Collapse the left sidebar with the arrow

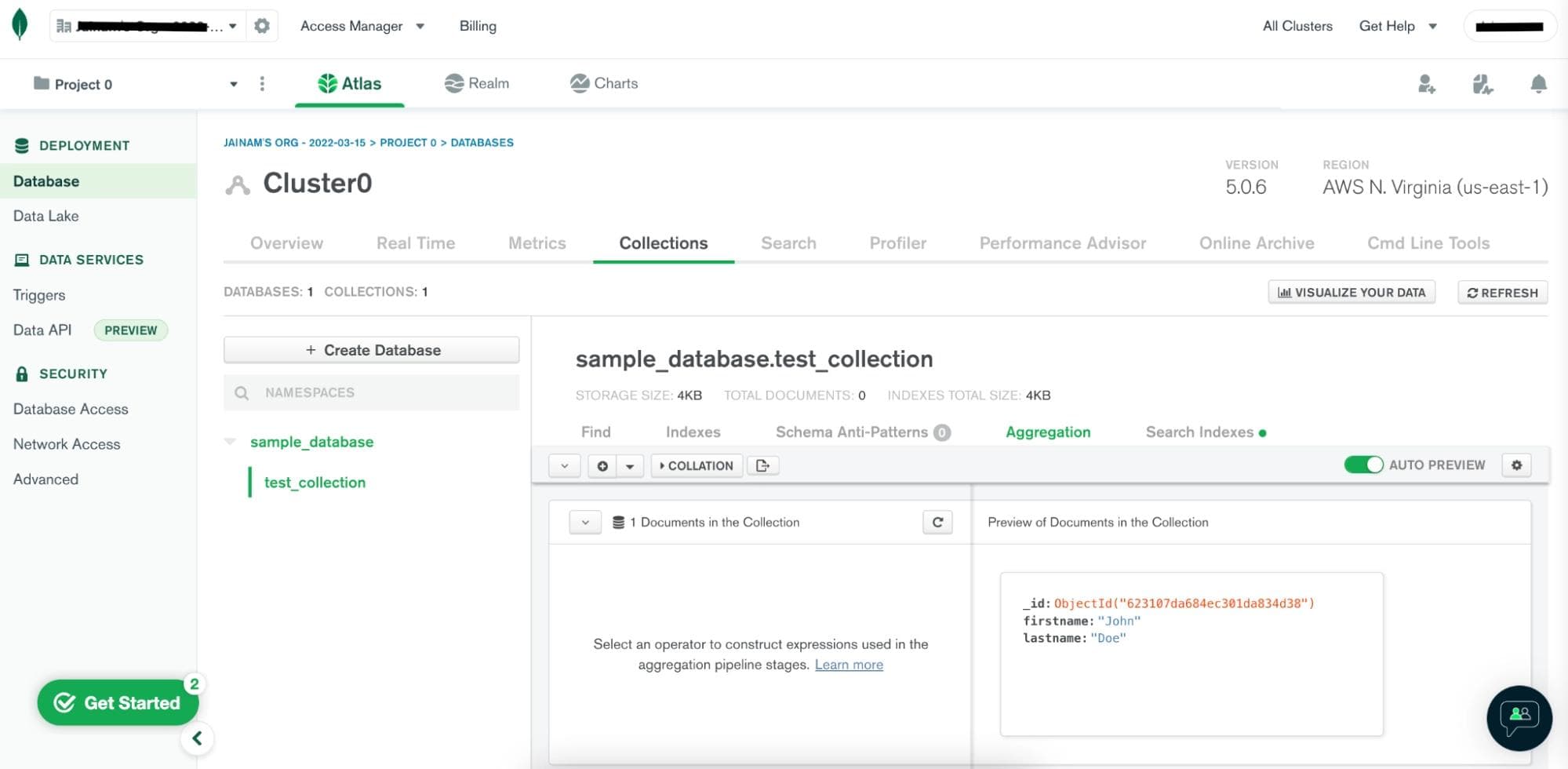pyautogui.click(x=197, y=738)
